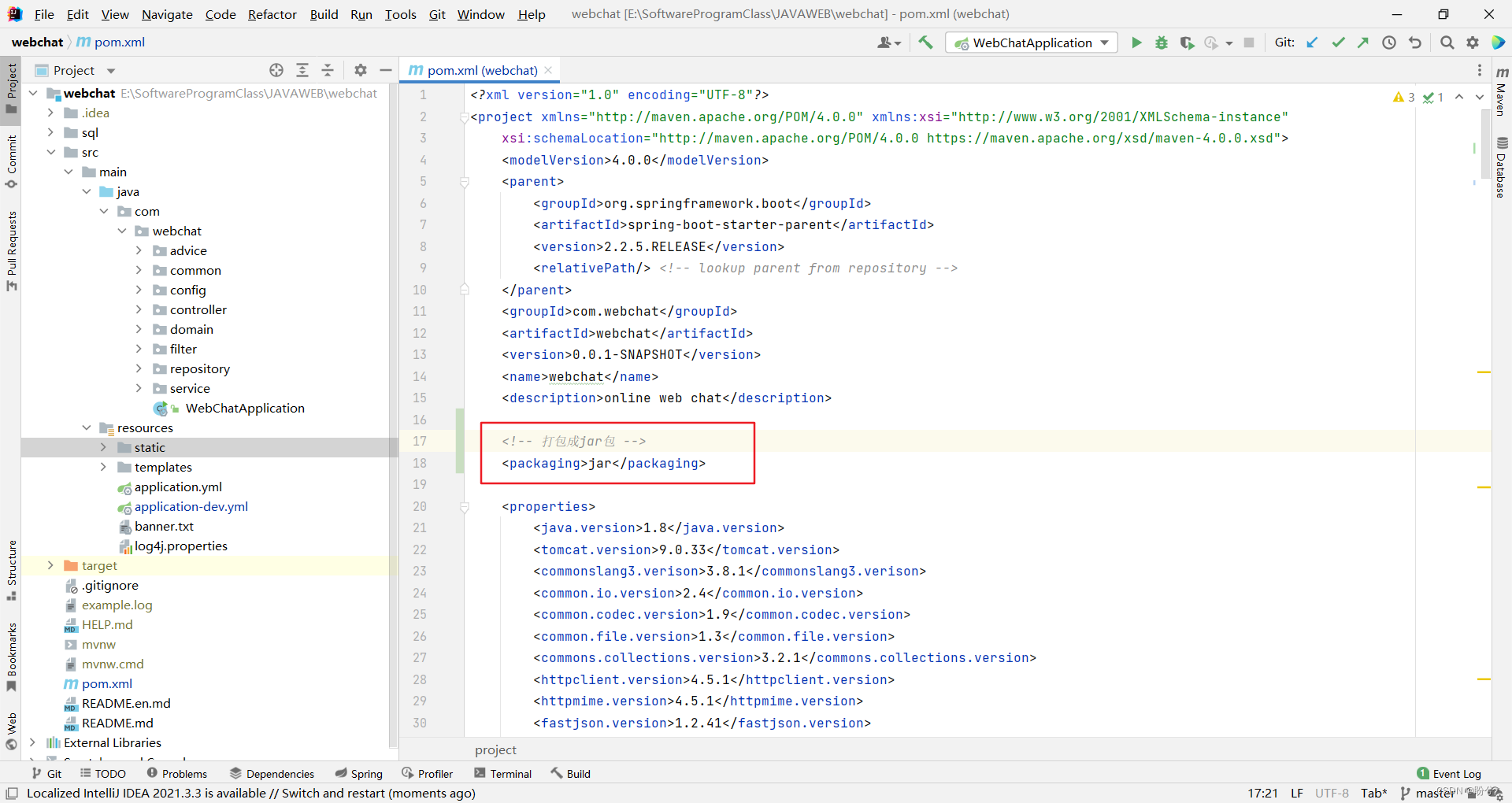Open the Tools menu
1512x803 pixels.
click(400, 14)
